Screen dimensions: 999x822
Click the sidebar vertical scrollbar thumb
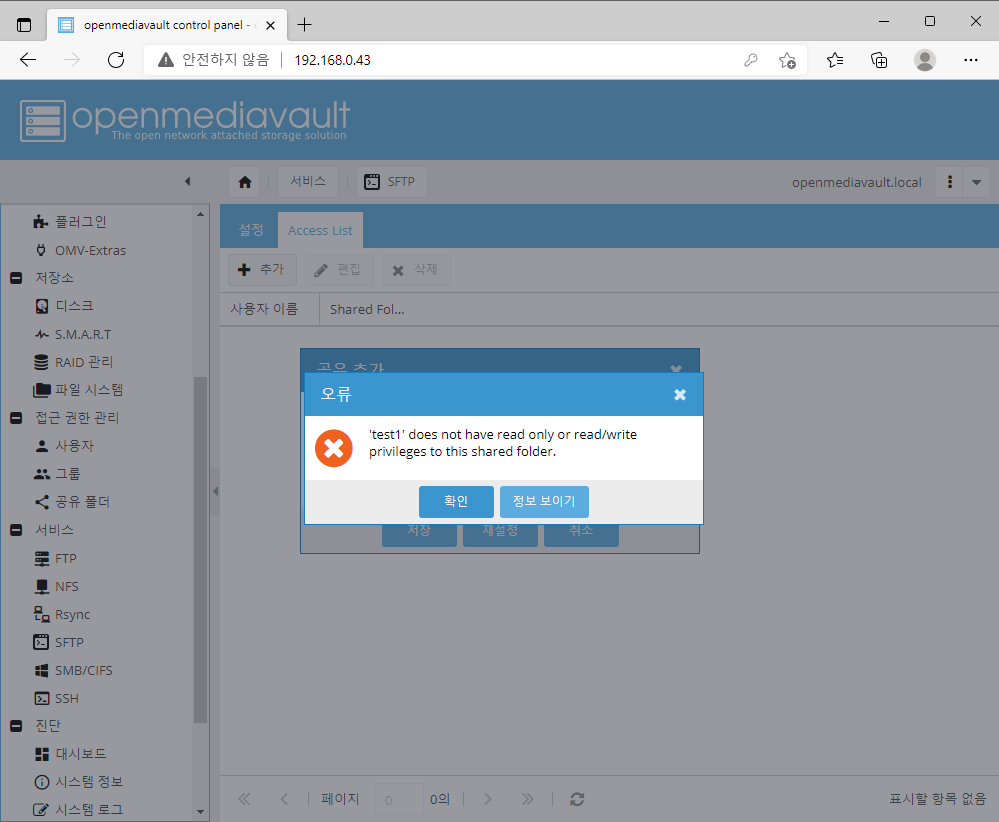[200, 550]
